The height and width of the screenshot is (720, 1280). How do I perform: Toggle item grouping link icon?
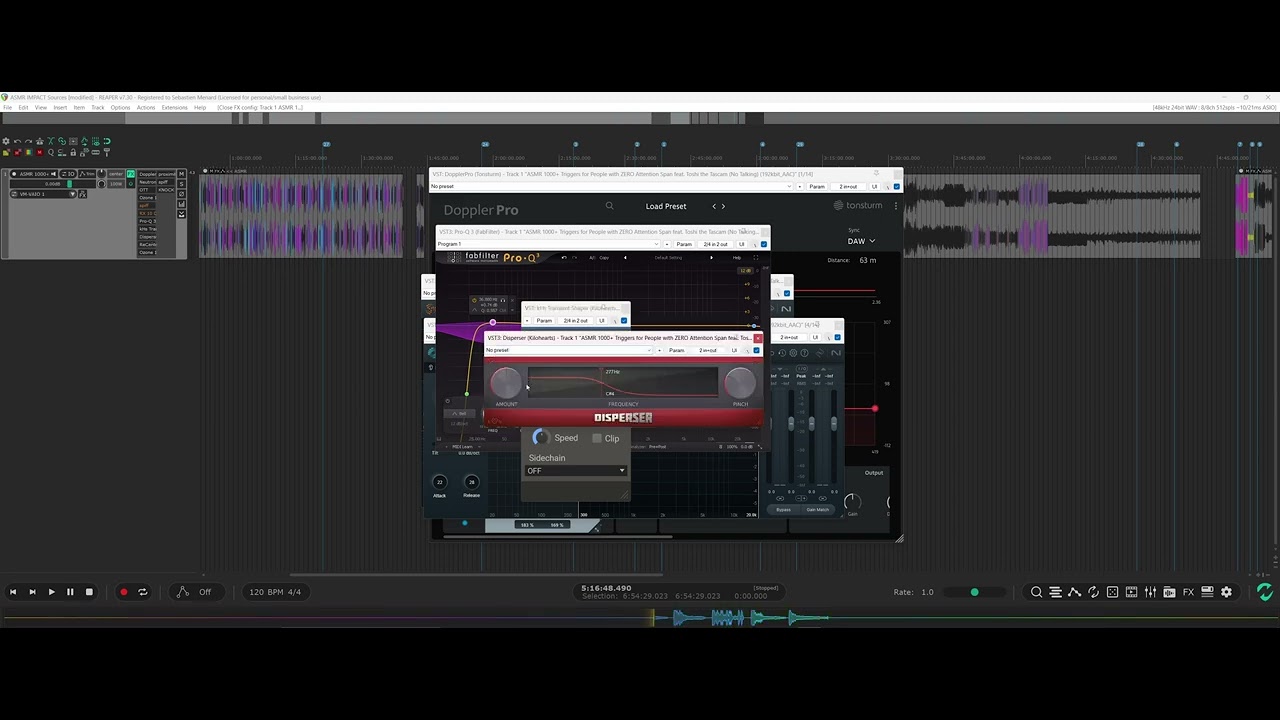(62, 141)
